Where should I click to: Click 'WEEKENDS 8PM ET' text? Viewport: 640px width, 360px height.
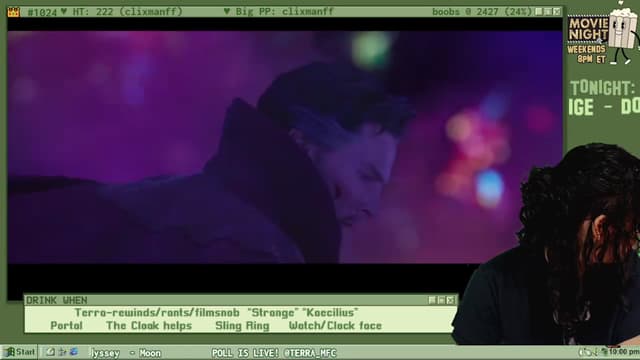(587, 54)
